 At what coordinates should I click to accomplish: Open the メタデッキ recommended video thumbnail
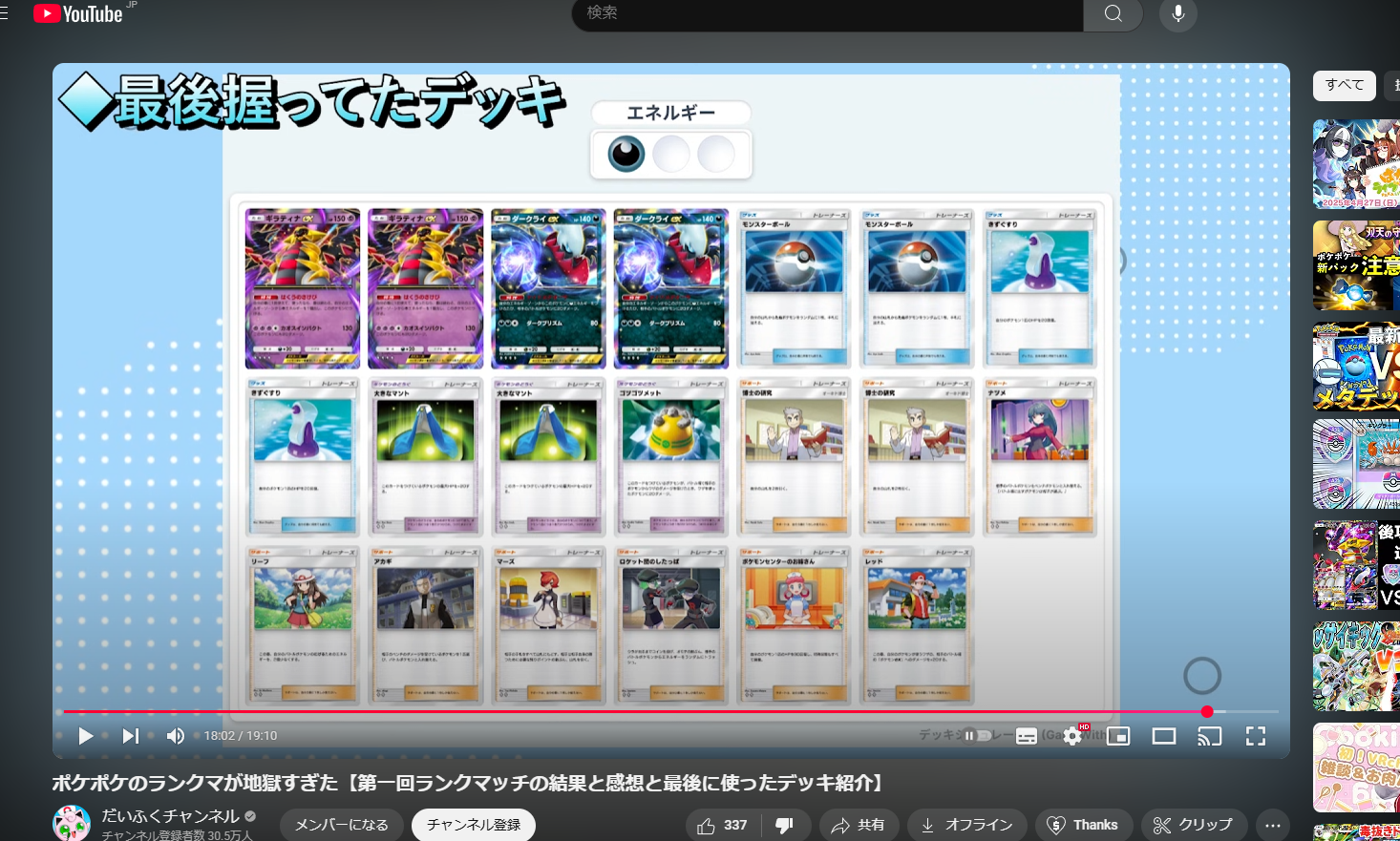1356,367
